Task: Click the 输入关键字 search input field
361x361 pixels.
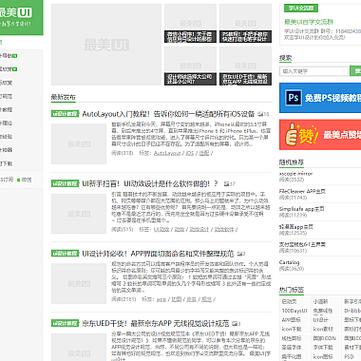Action: [314, 71]
